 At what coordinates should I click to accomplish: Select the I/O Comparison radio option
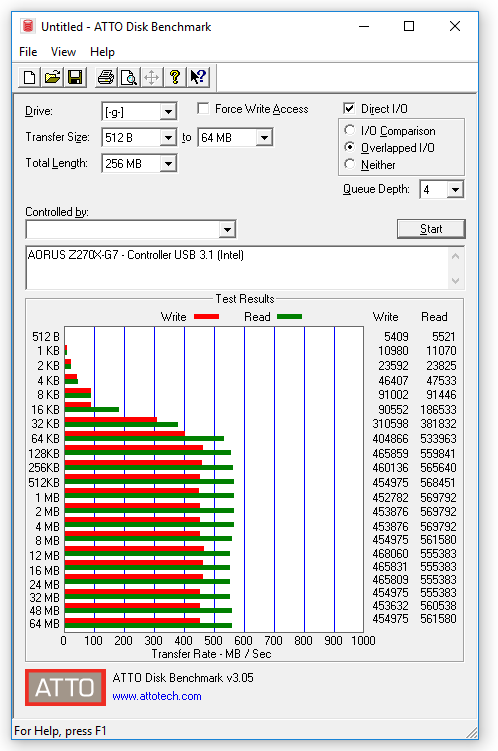tap(350, 130)
